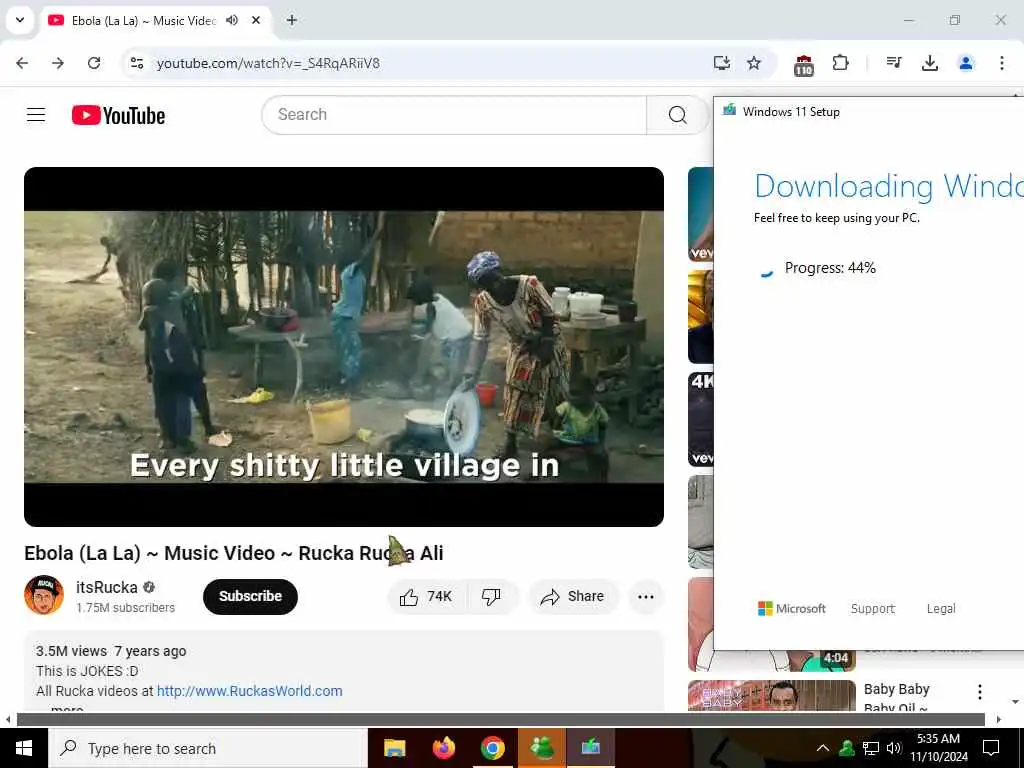Open File Explorer from taskbar
Image resolution: width=1024 pixels, height=768 pixels.
394,748
